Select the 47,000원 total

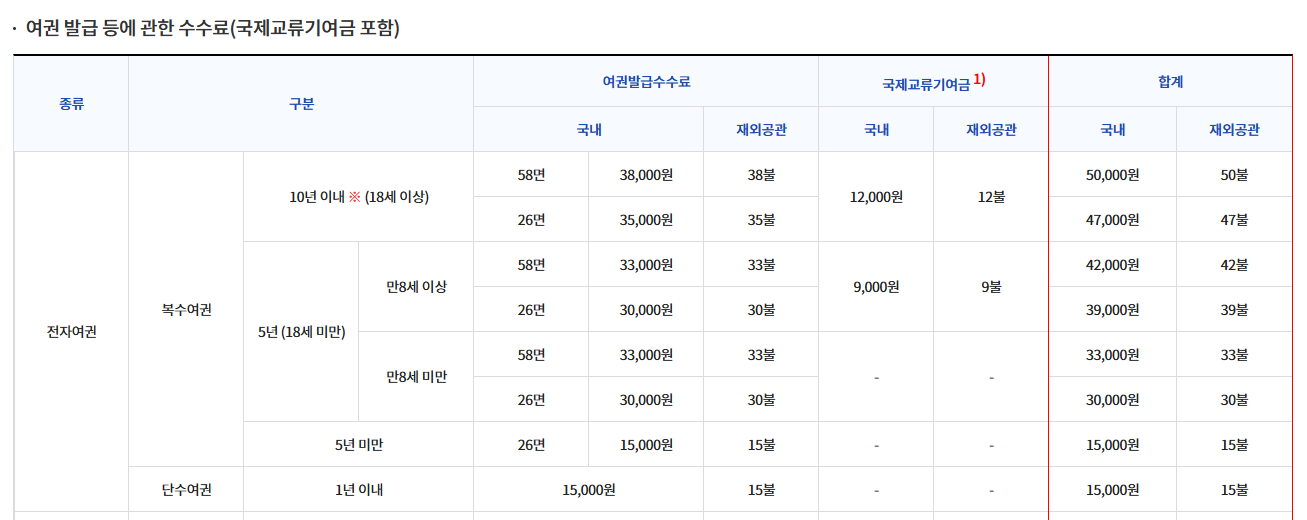(x=1113, y=219)
